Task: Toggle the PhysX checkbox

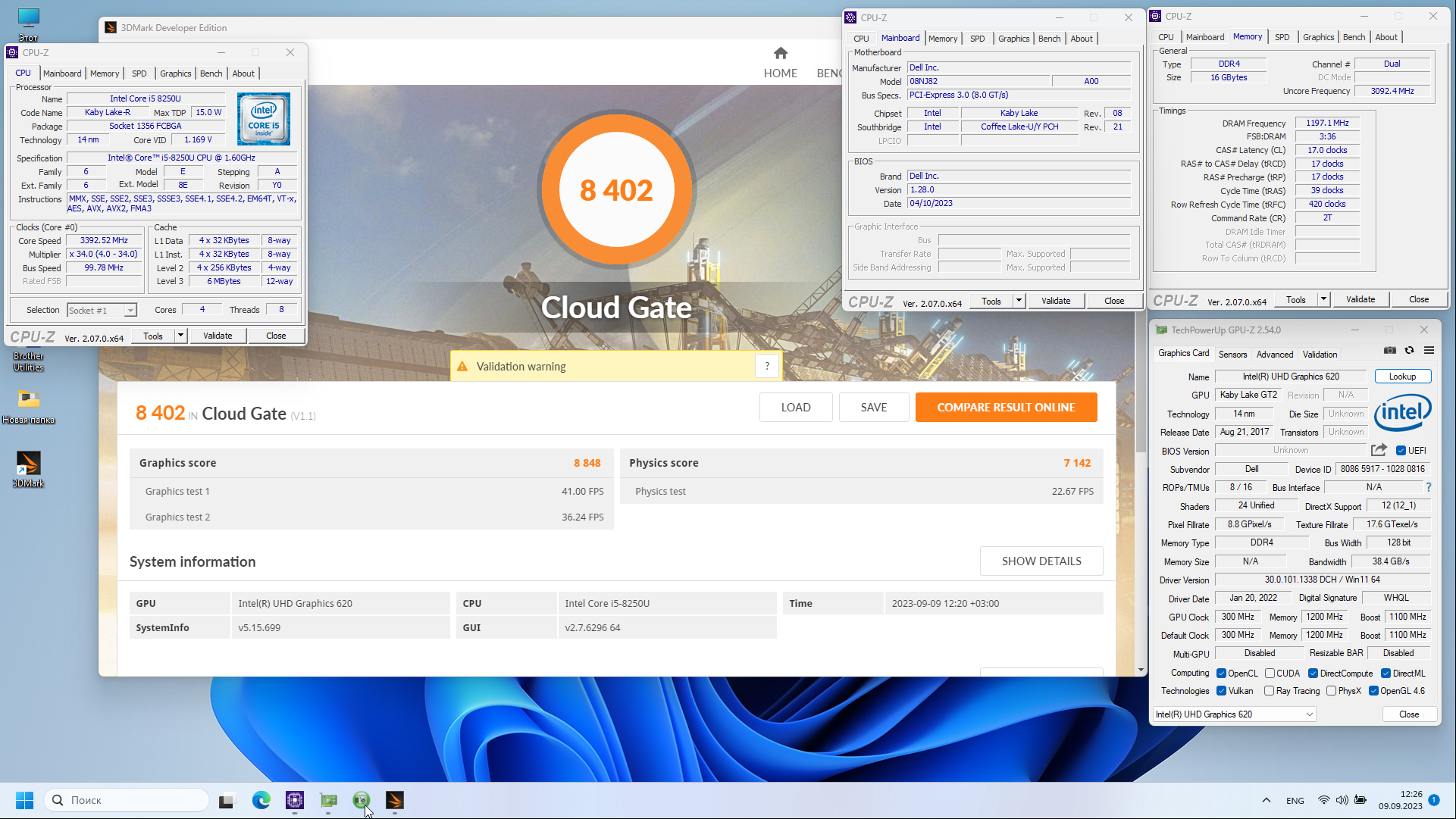Action: click(x=1331, y=691)
